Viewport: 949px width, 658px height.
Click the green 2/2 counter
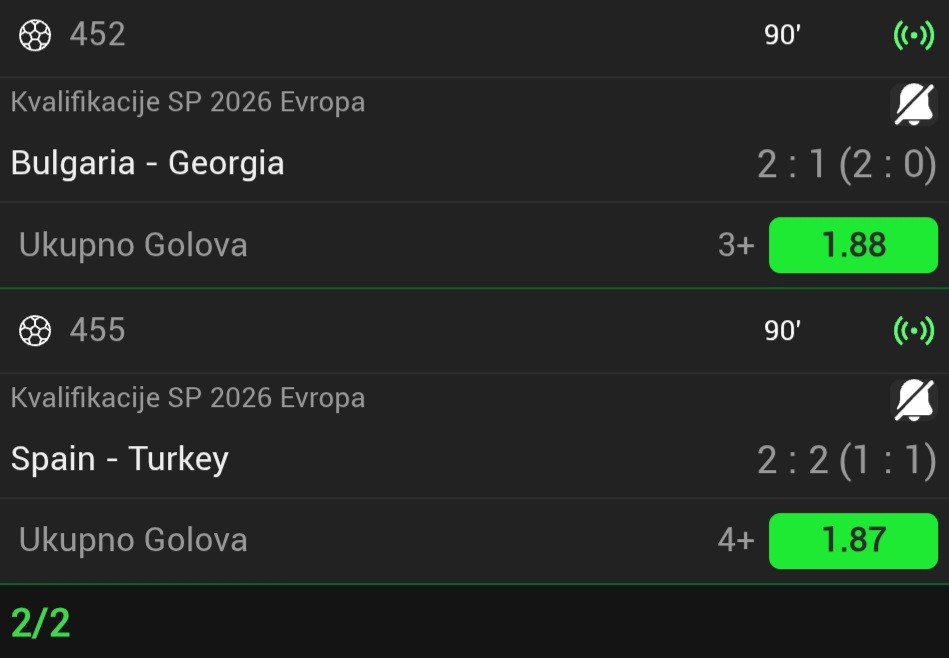[41, 623]
